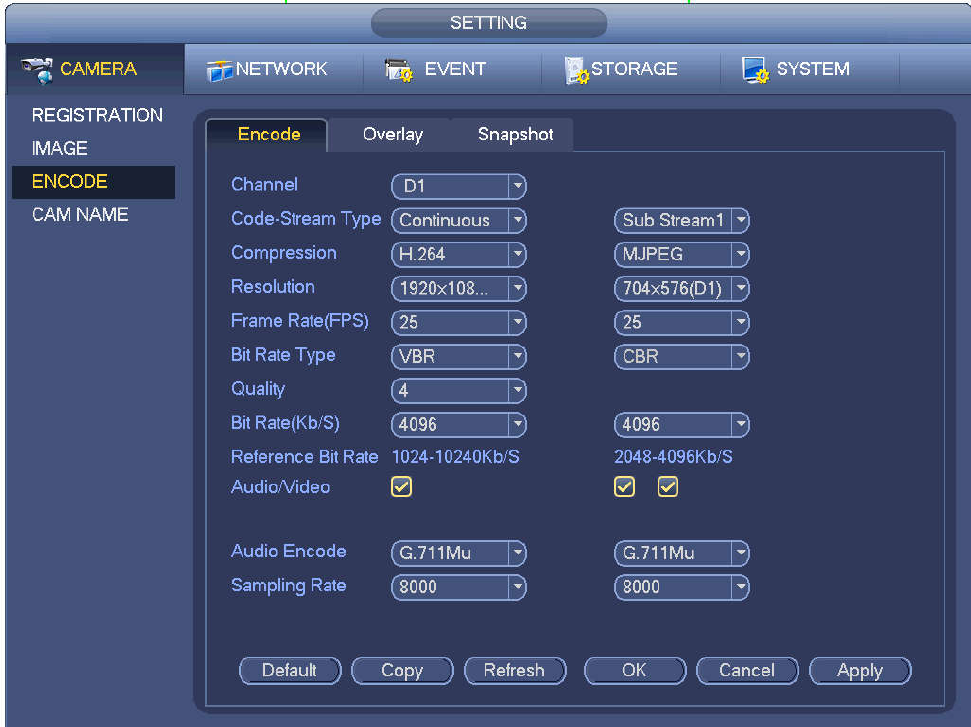
Task: Open the Channel D1 dropdown
Action: (x=459, y=186)
